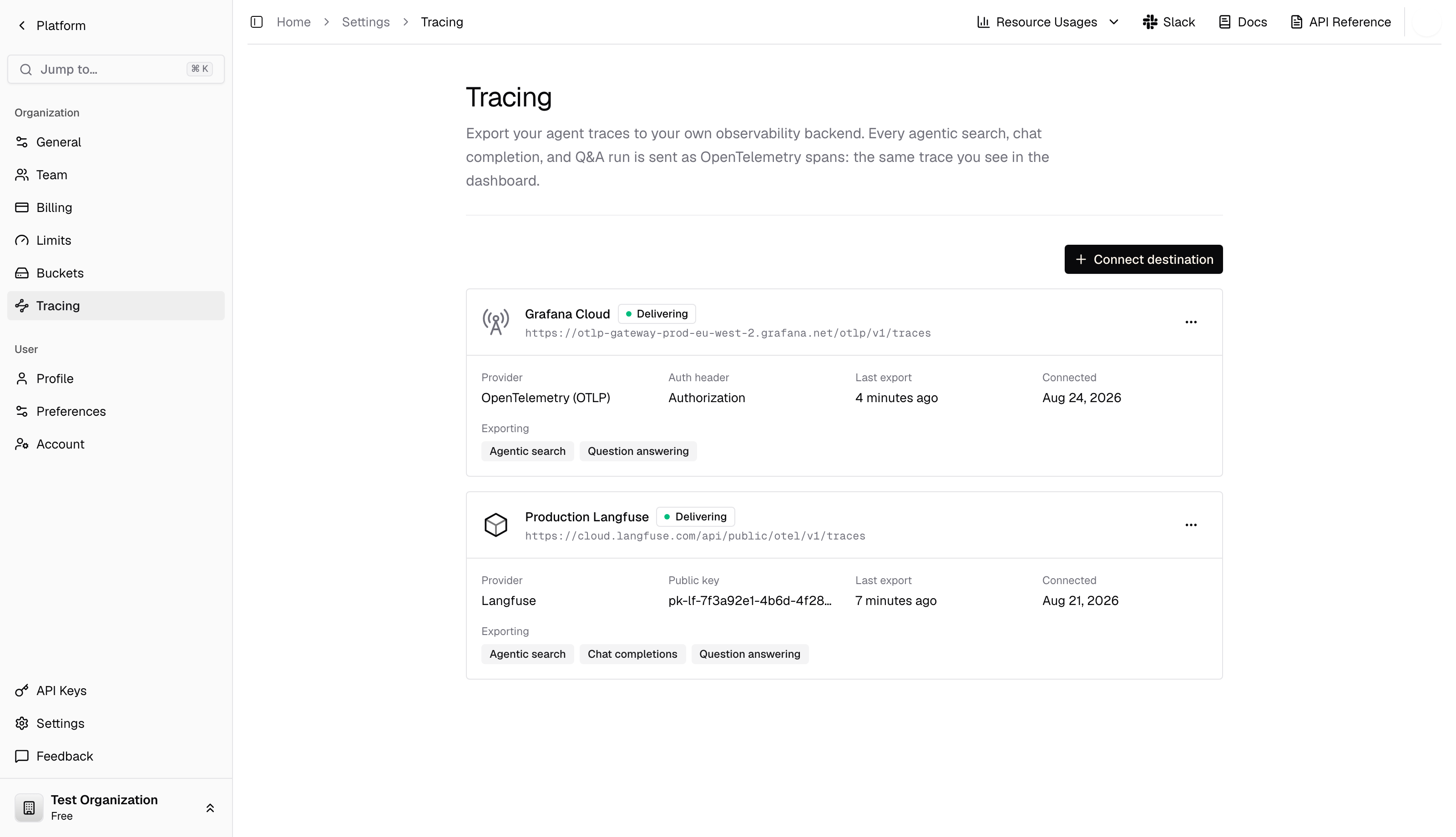
Task: Click the Chat completions export tag
Action: [x=632, y=654]
